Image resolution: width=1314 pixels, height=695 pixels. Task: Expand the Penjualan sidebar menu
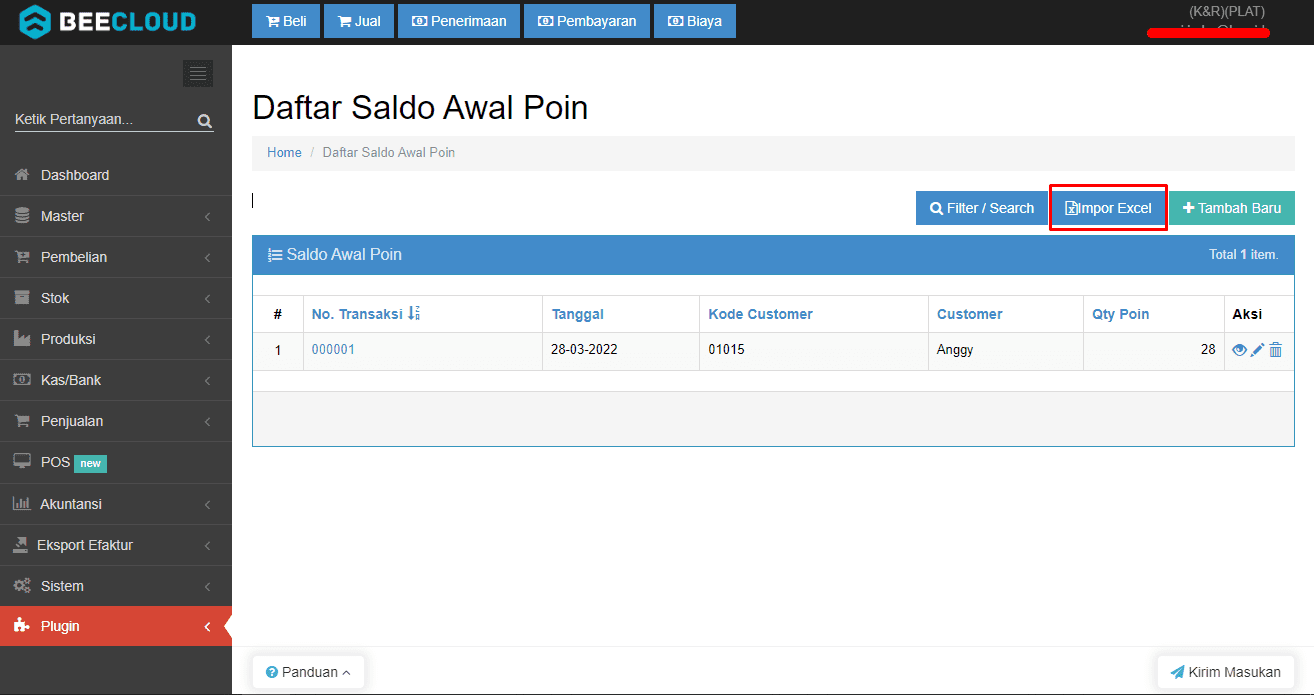click(x=72, y=421)
